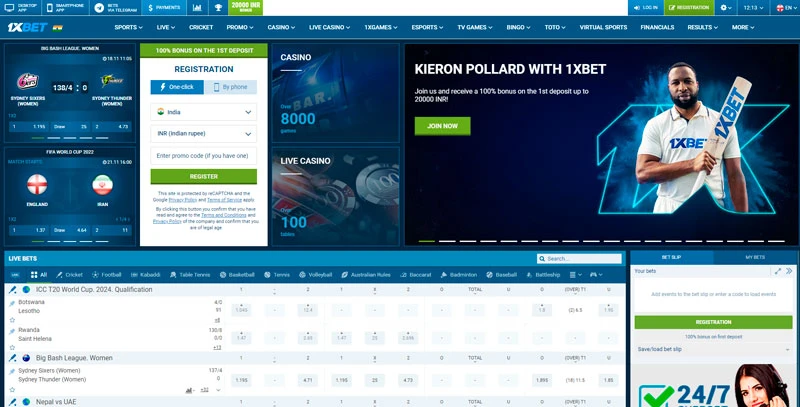The width and height of the screenshot is (800, 407).
Task: Select One-click registration option
Action: click(177, 87)
